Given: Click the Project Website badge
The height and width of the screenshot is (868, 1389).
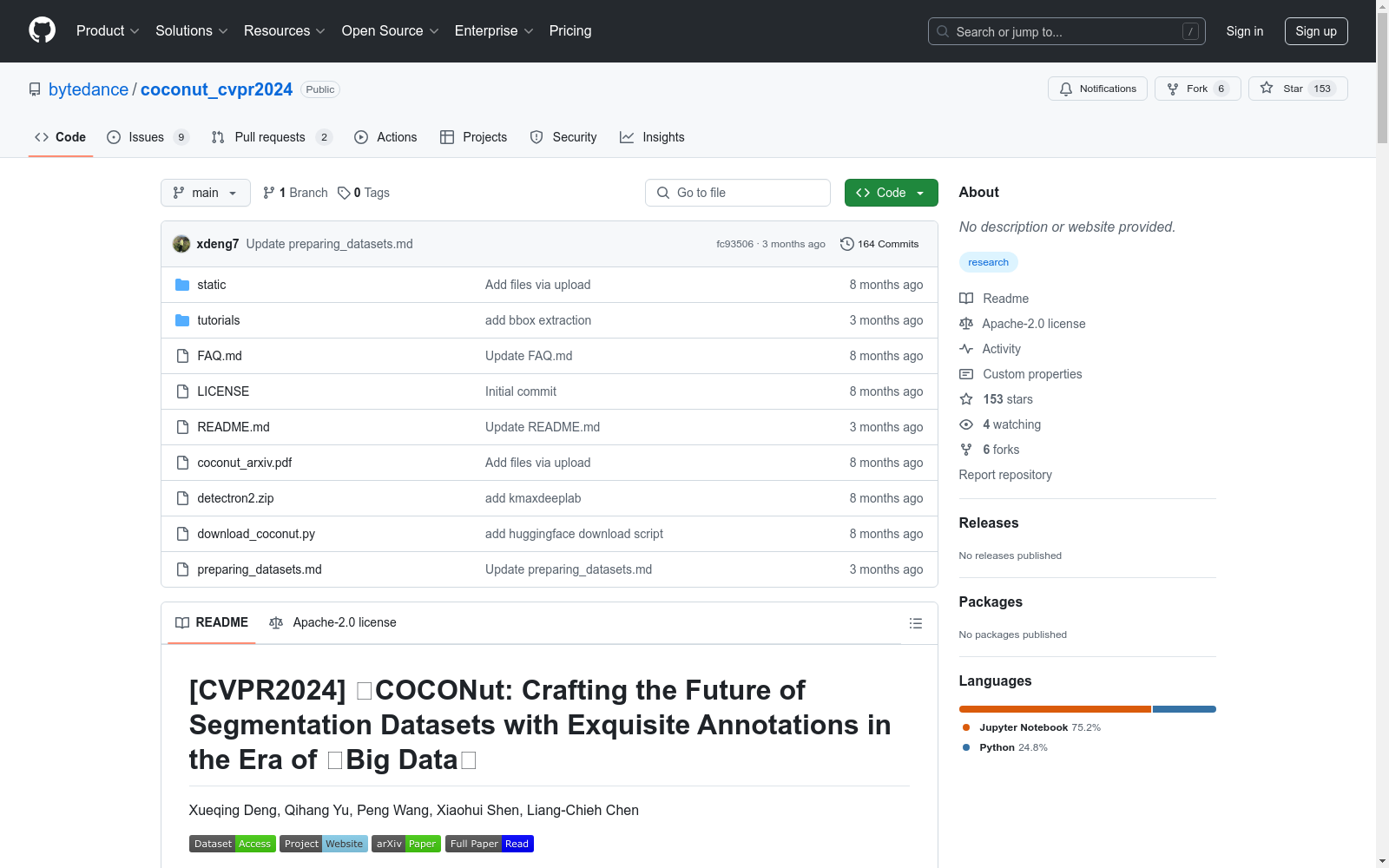Looking at the screenshot, I should click(324, 844).
